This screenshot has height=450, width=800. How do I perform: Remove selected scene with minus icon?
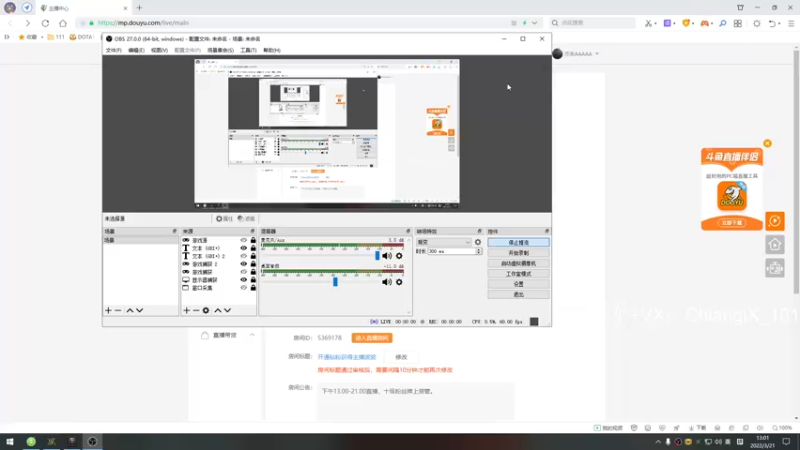[118, 310]
